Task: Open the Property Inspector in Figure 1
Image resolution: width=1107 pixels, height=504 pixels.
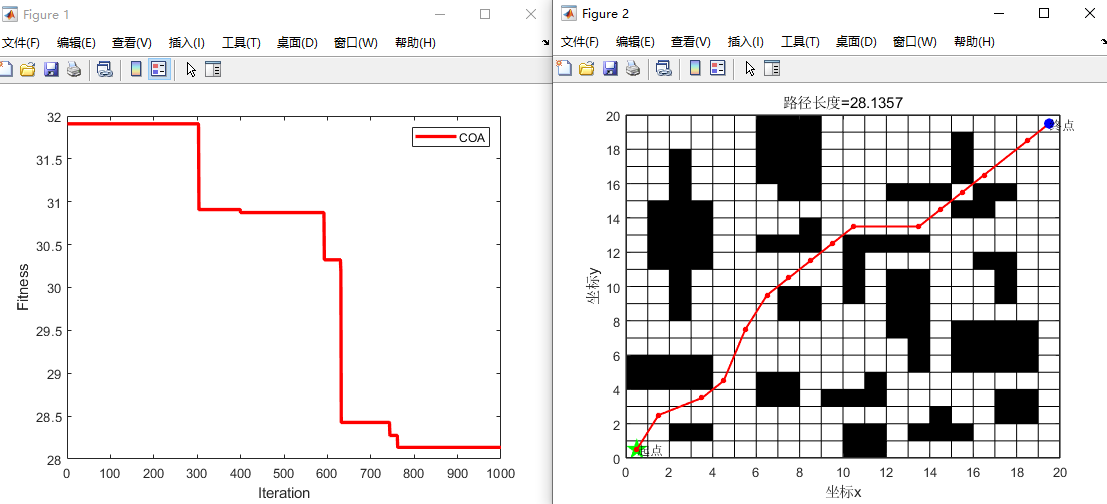Action: pyautogui.click(x=213, y=69)
